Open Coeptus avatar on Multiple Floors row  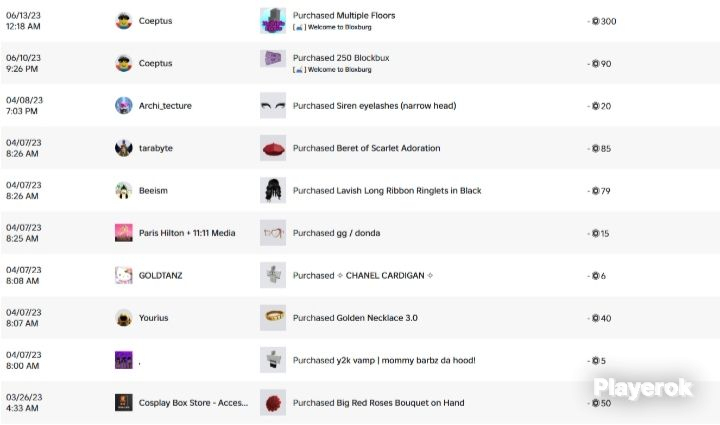[124, 21]
